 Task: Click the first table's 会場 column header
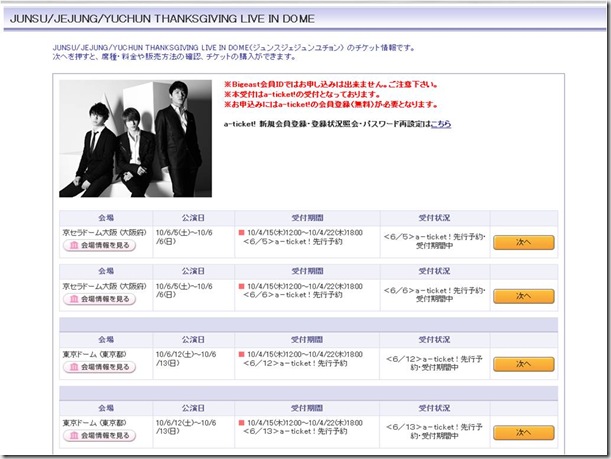[x=106, y=218]
